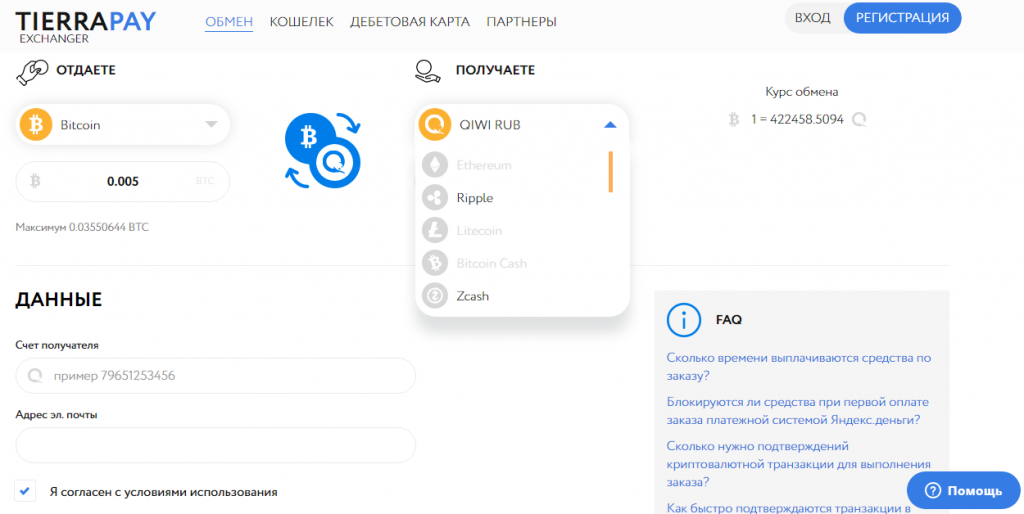Click the Zcash icon in the dropdown
Viewport: 1024px width, 514px height.
pos(435,296)
